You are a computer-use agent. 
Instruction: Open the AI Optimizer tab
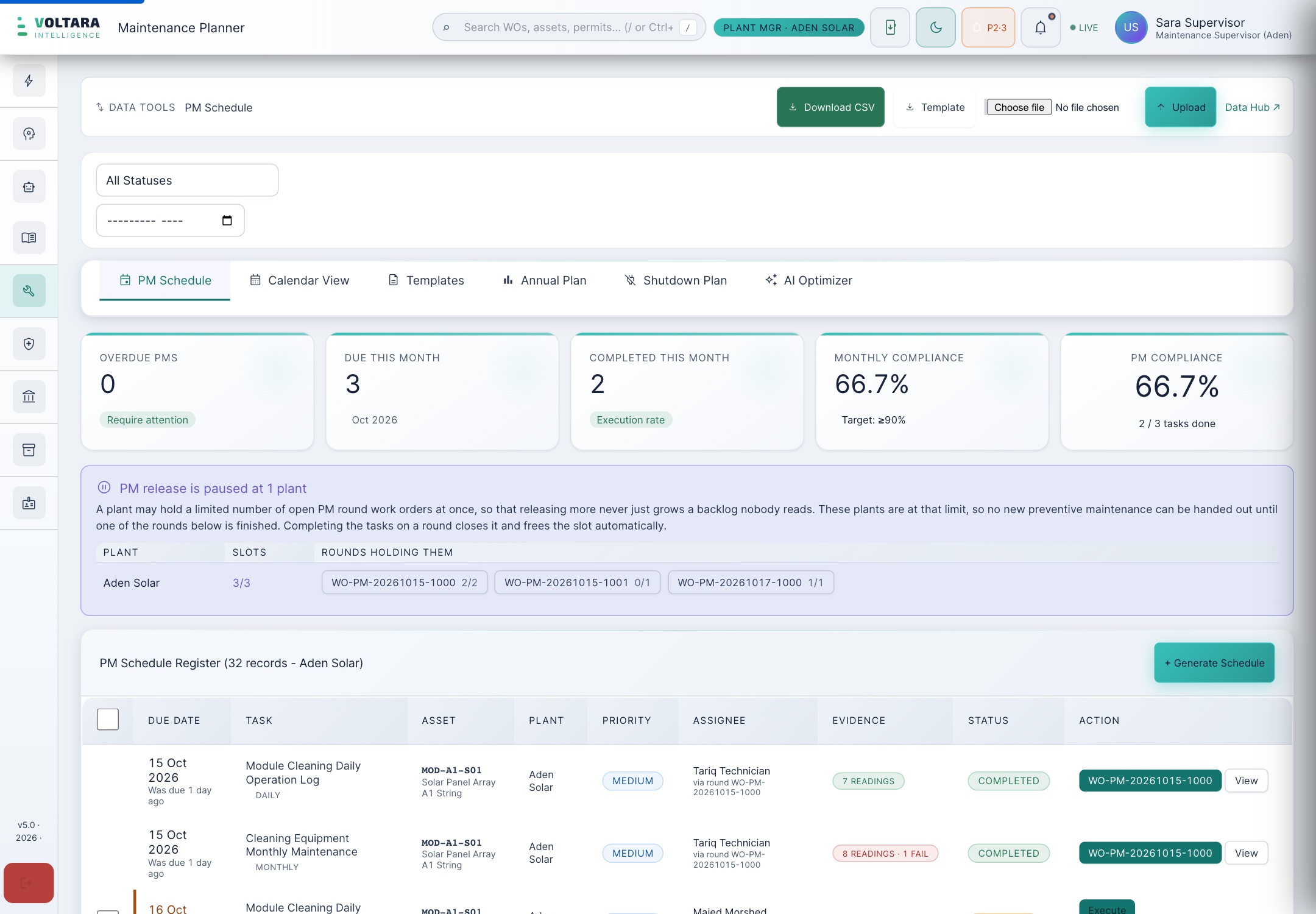[808, 280]
